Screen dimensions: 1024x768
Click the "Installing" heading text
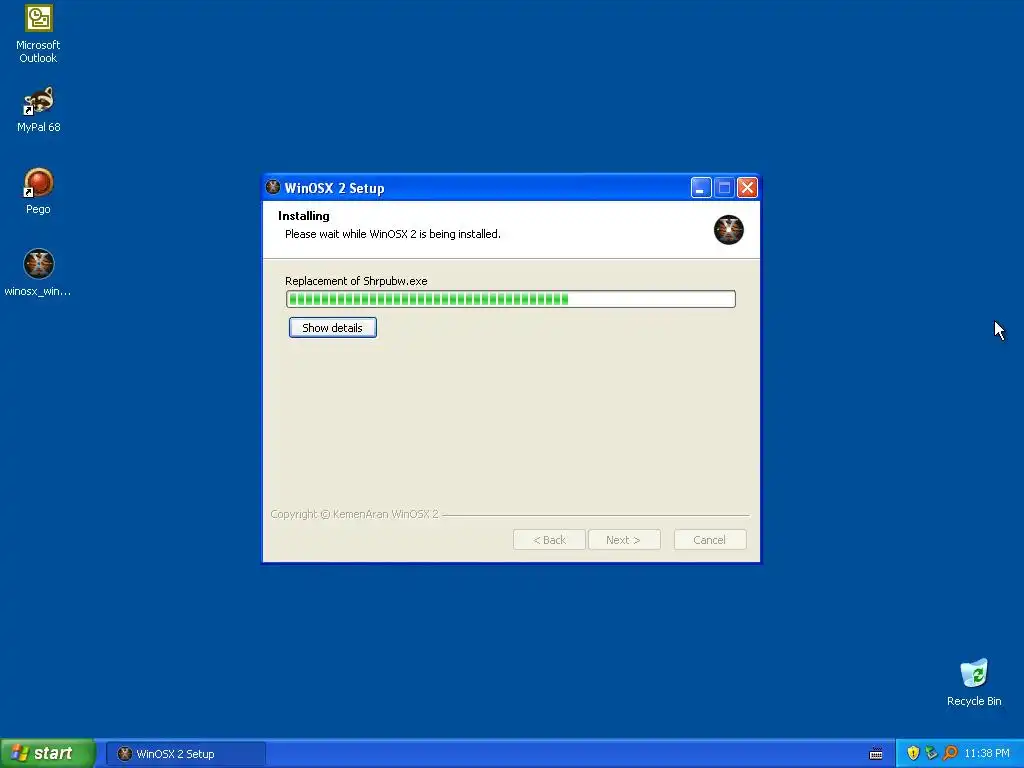304,216
